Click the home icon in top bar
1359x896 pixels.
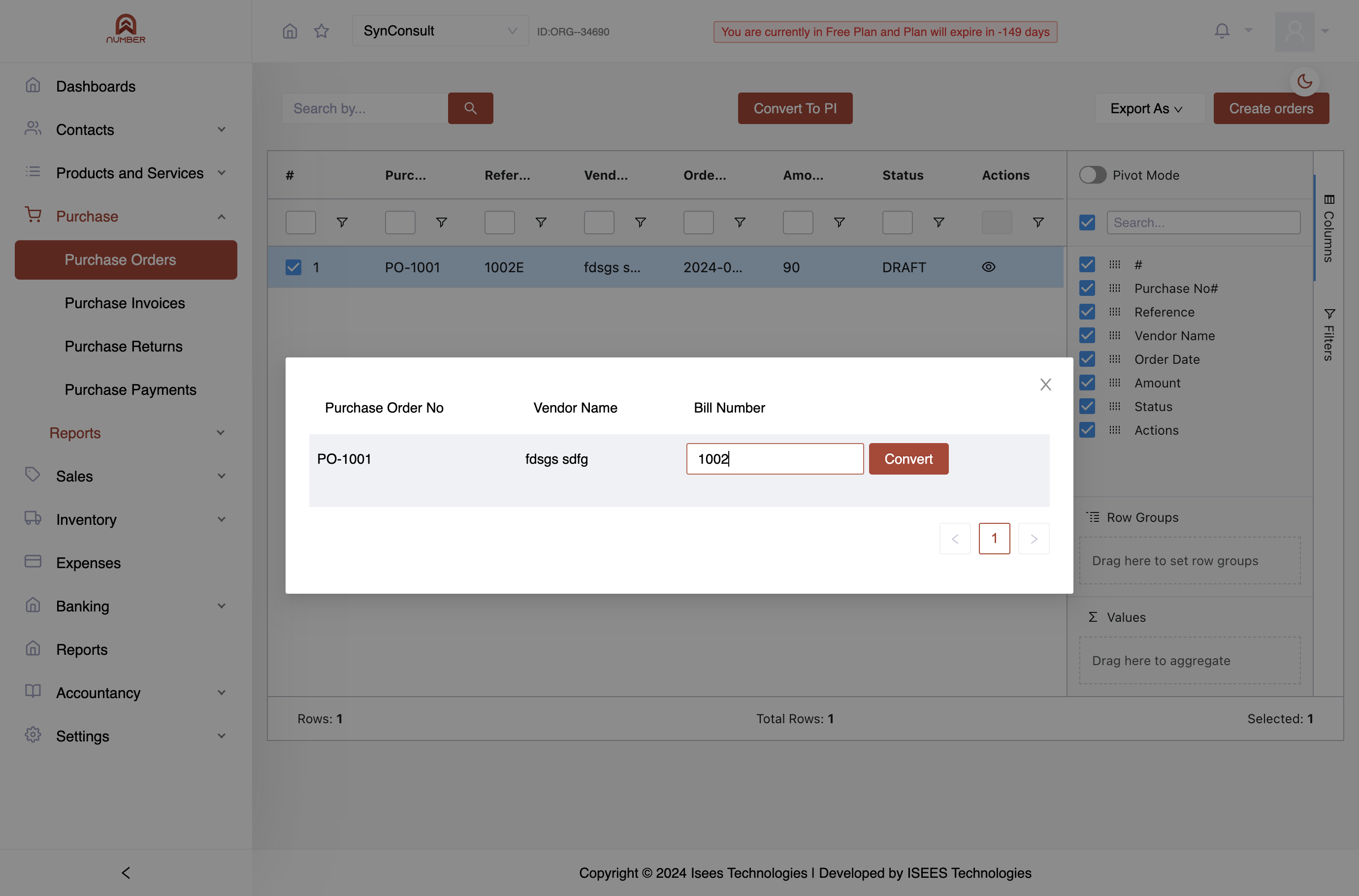pyautogui.click(x=290, y=32)
